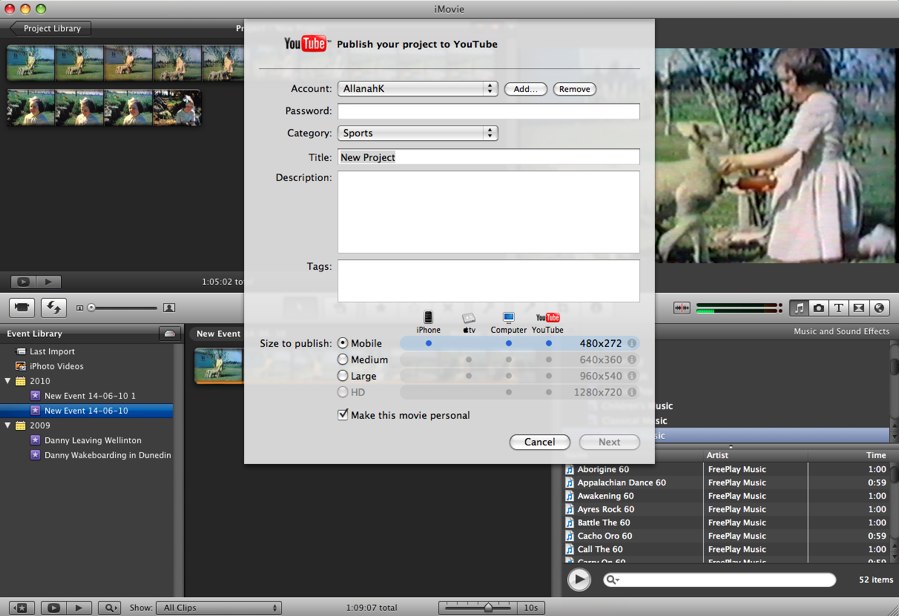Screen dimensions: 899x616
Task: Collapse the 2009 events group
Action: coord(7,426)
